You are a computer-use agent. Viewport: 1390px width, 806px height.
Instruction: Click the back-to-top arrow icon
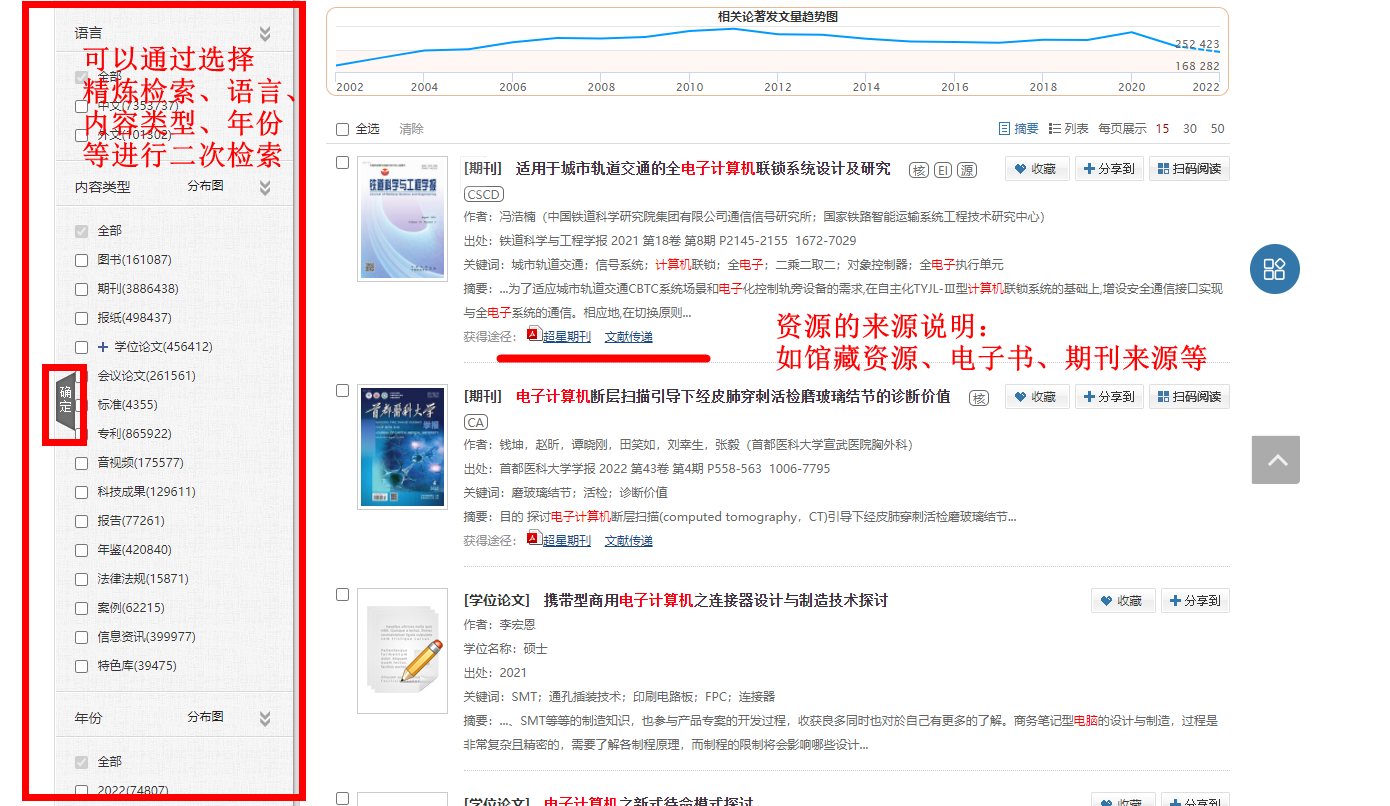tap(1275, 459)
